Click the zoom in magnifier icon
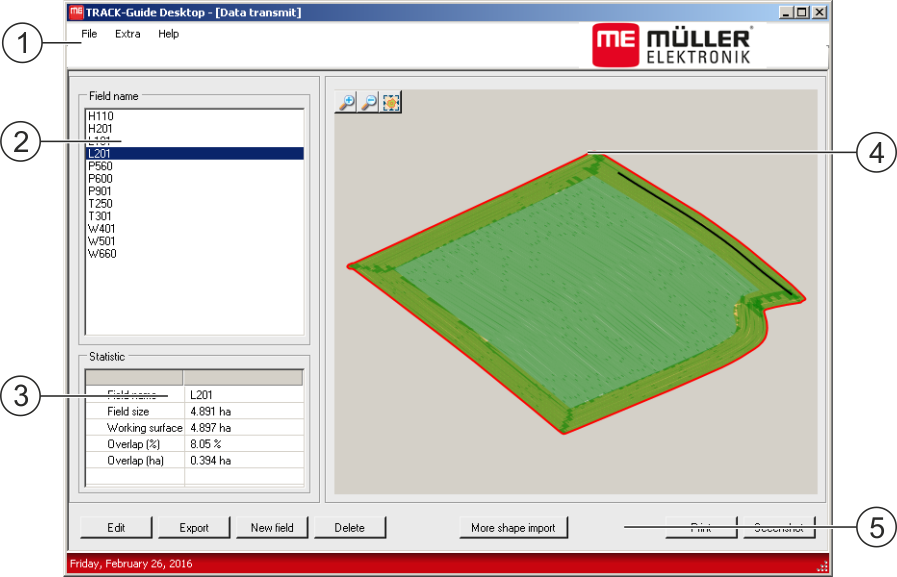 point(347,102)
